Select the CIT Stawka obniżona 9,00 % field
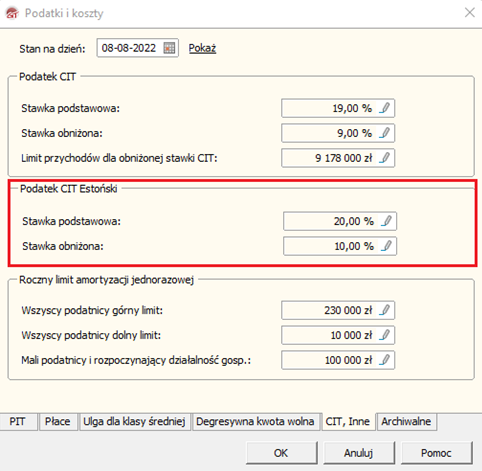Image resolution: width=482 pixels, height=471 pixels. pyautogui.click(x=338, y=133)
